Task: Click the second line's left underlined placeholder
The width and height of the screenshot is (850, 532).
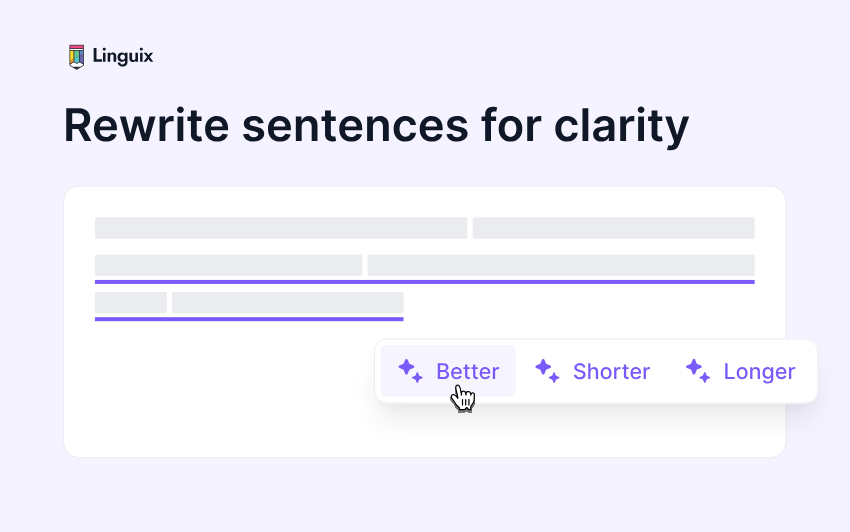Action: click(x=228, y=265)
